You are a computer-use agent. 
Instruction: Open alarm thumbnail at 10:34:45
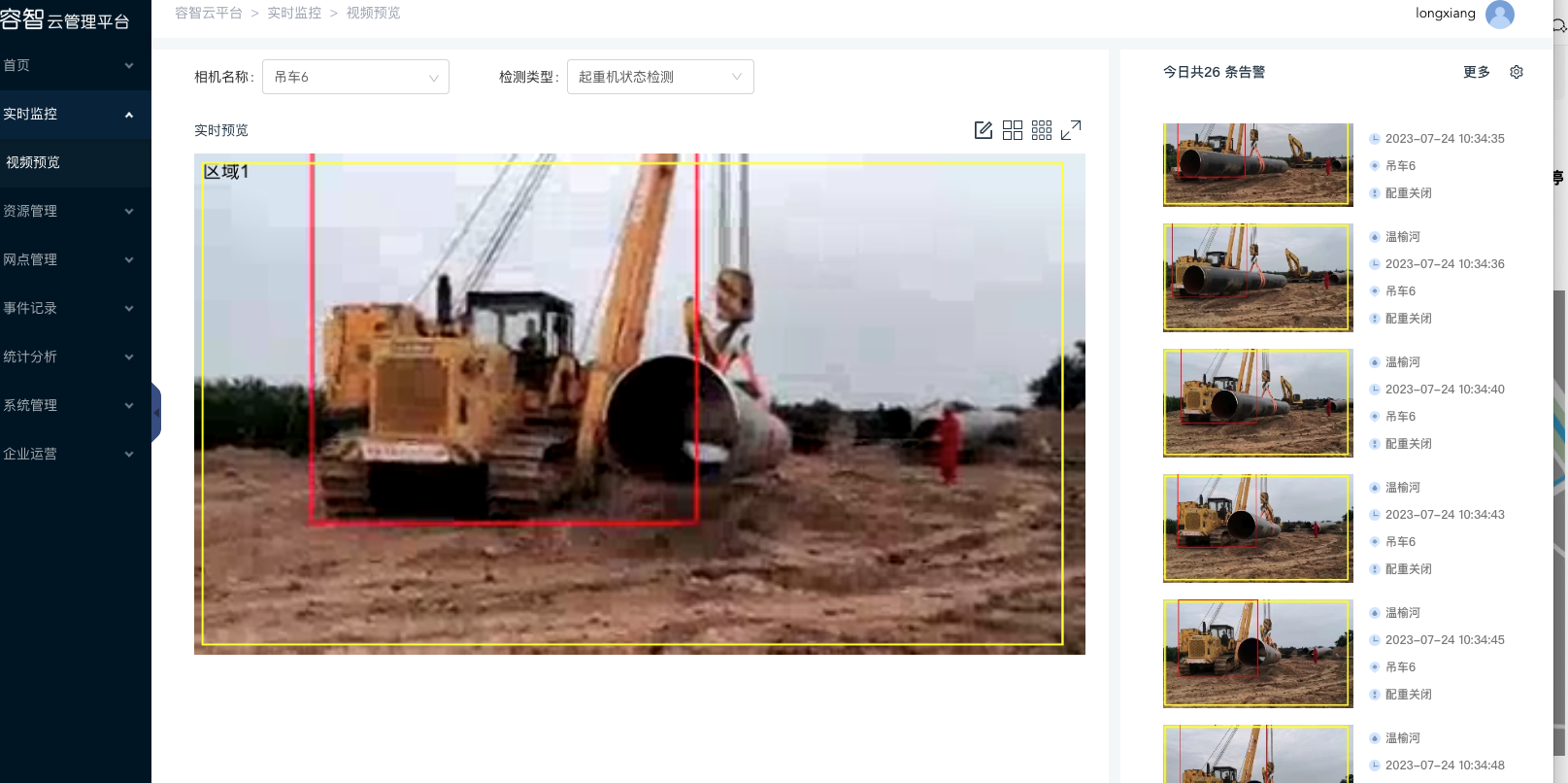(1258, 654)
